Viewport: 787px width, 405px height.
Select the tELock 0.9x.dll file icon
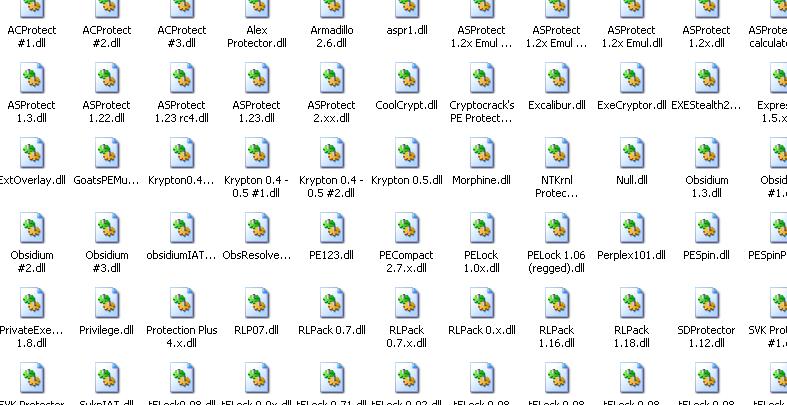click(x=257, y=378)
